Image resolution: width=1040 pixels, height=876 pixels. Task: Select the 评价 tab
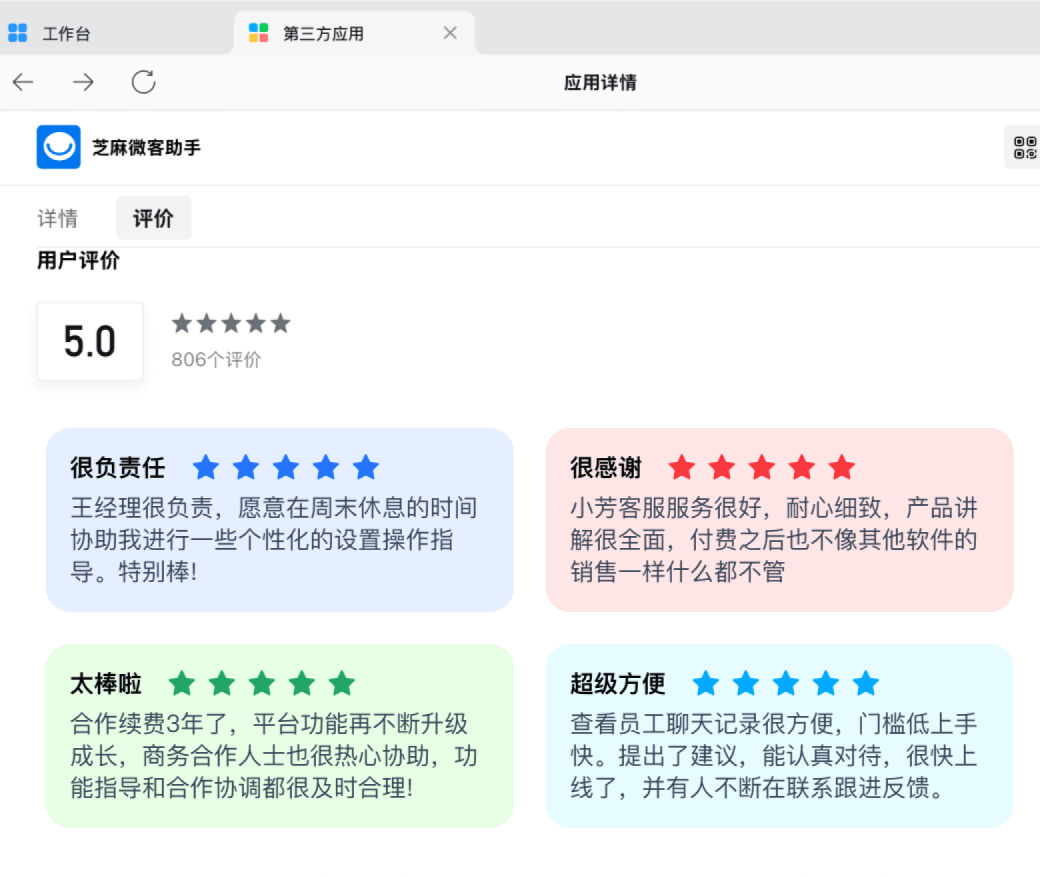(x=153, y=218)
